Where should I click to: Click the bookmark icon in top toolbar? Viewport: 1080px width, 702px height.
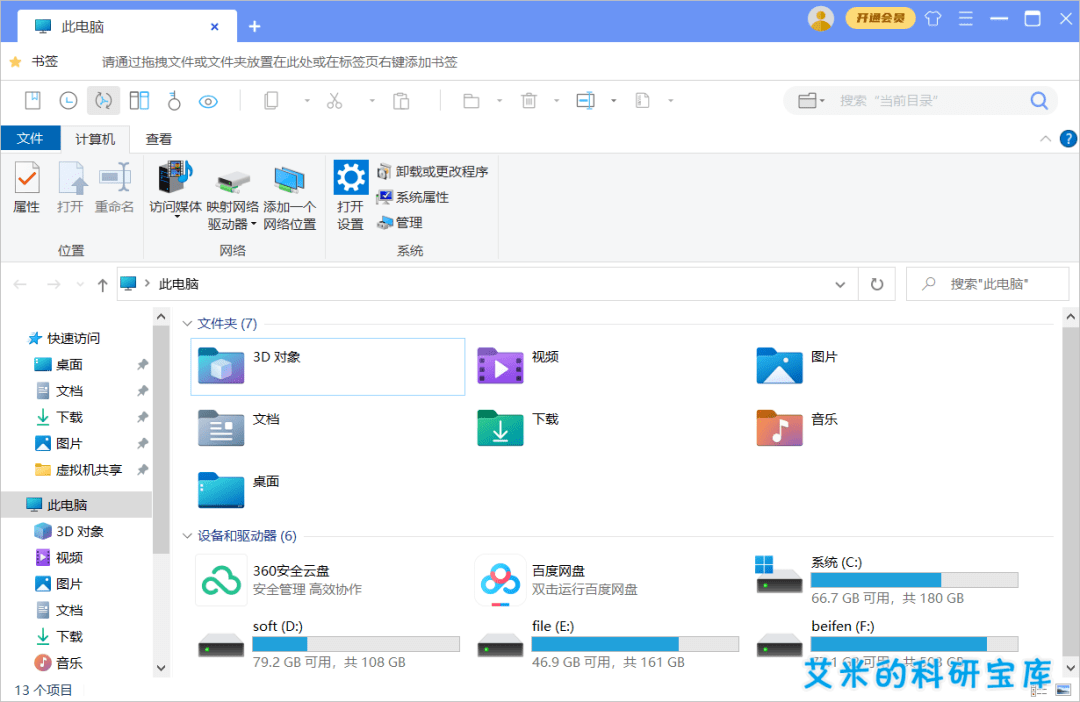coord(32,101)
